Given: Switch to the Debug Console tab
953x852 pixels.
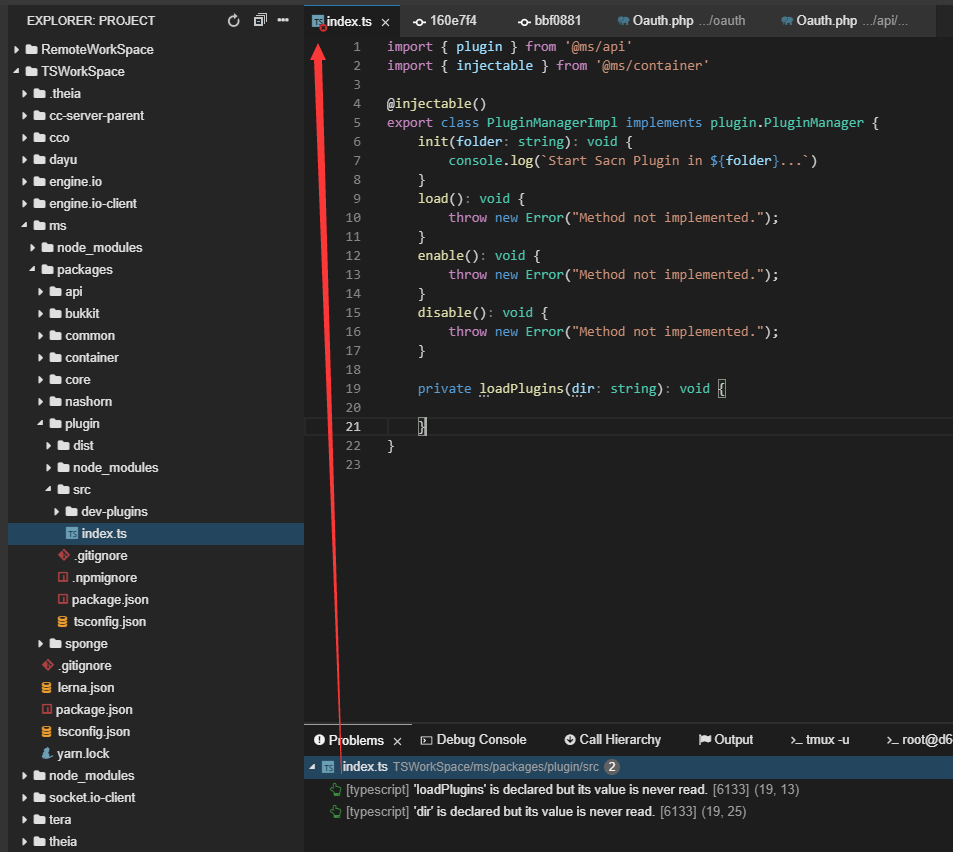Looking at the screenshot, I should click(474, 740).
